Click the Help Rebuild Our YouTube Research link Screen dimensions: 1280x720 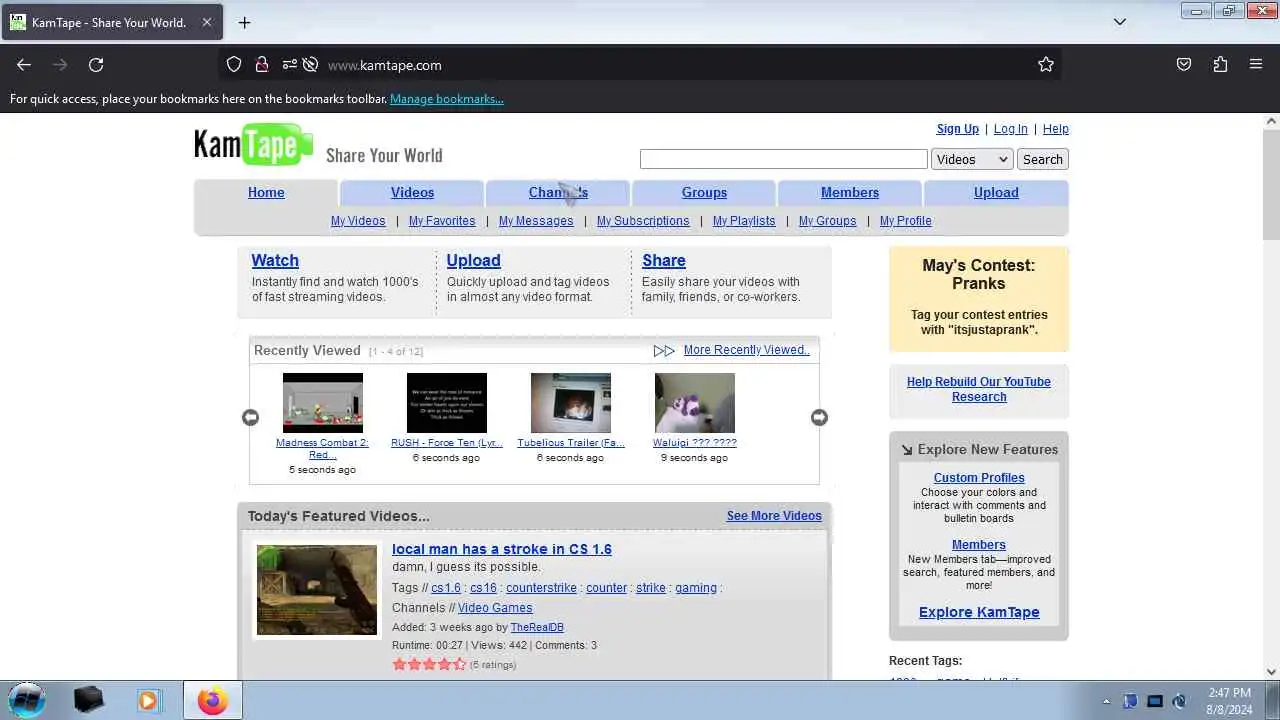click(979, 389)
